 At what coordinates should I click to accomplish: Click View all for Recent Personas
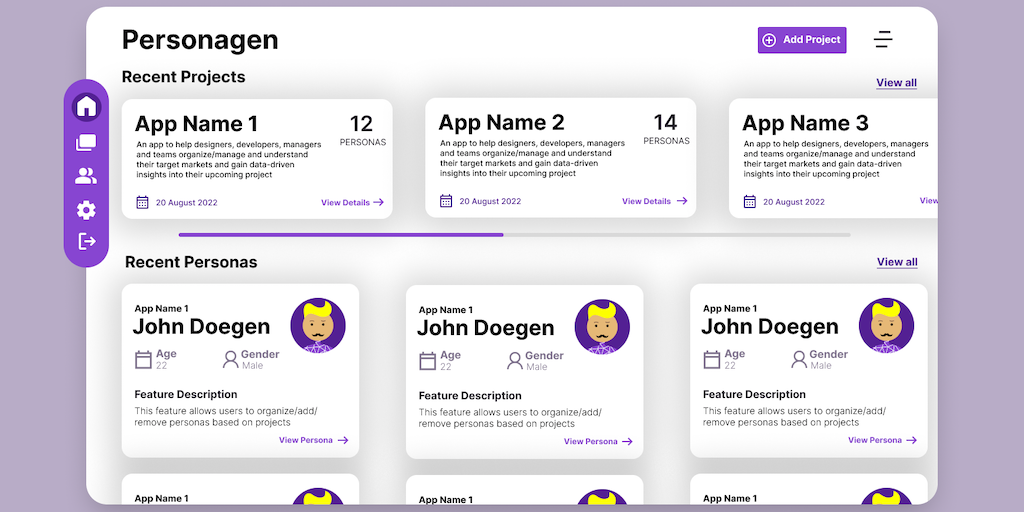(897, 262)
